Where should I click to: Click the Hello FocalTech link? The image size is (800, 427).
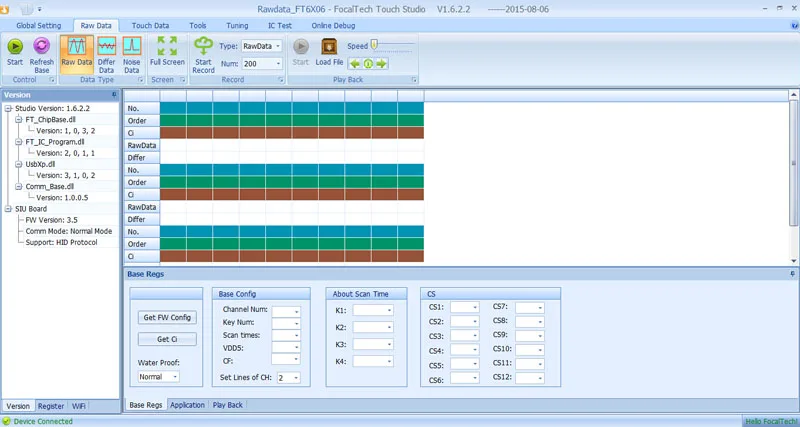(771, 421)
